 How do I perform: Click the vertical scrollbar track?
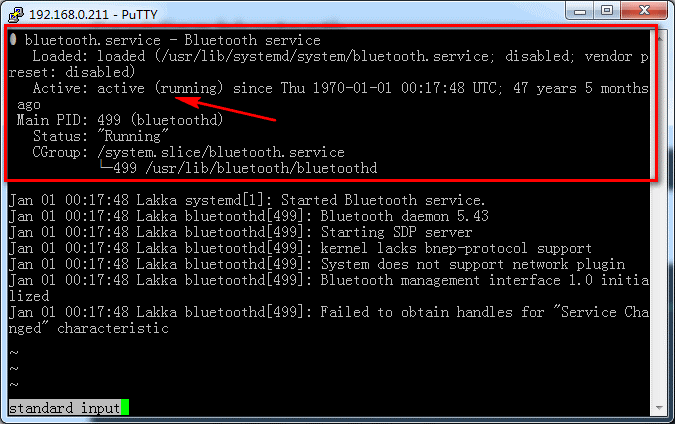tap(659, 220)
